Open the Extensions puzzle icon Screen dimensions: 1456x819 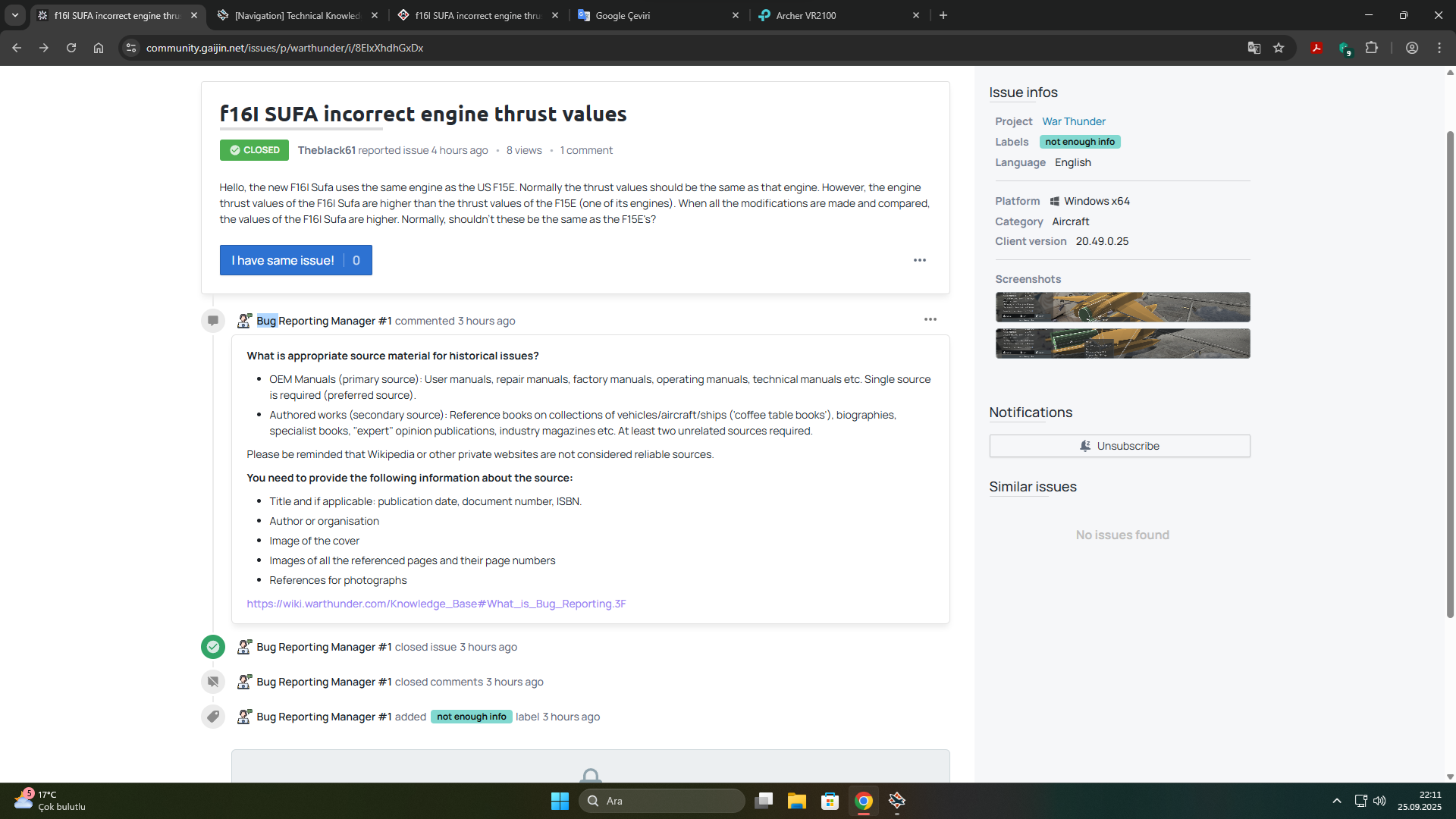click(1371, 48)
